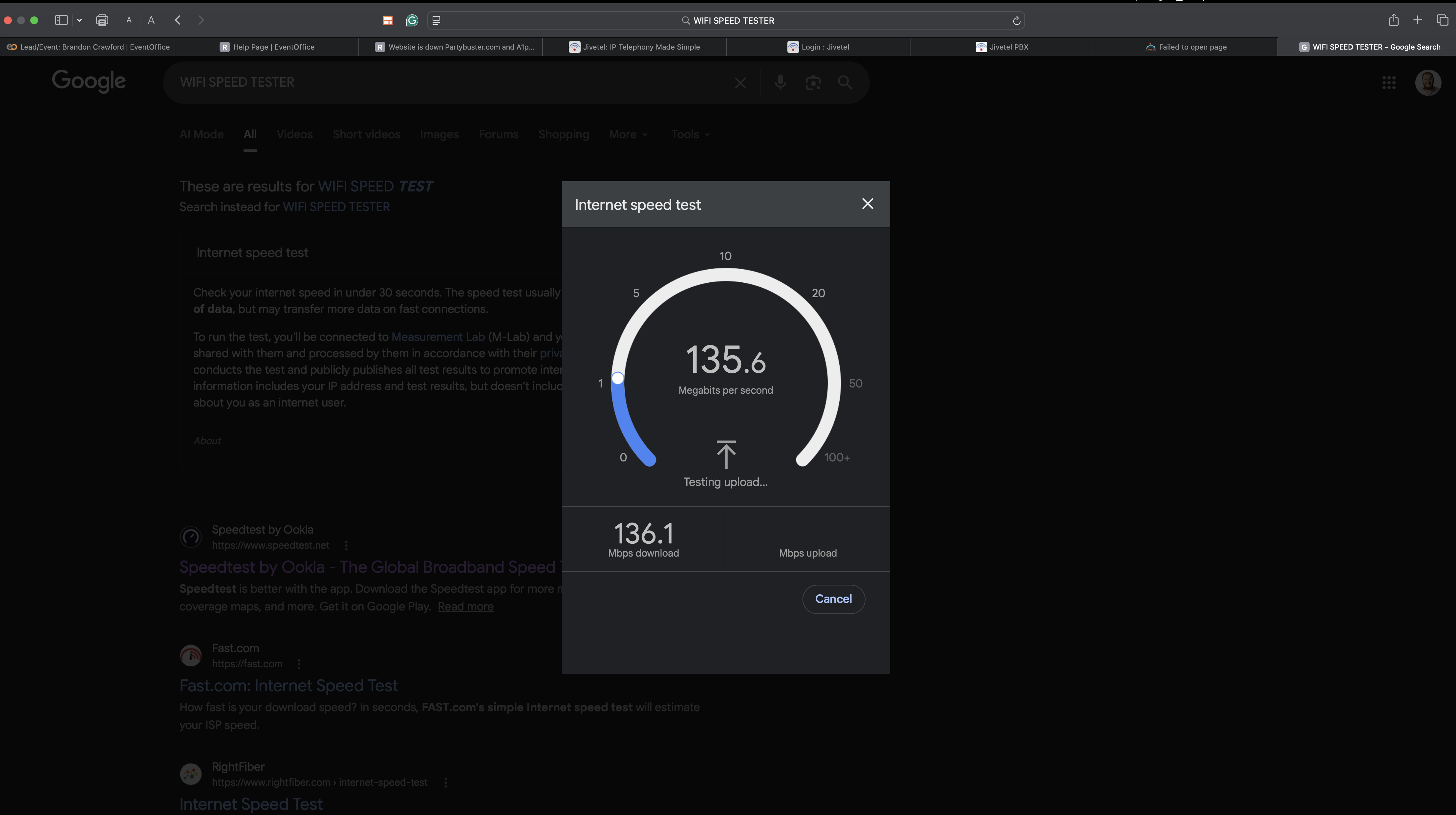Open options menu for RightFiber result

pyautogui.click(x=445, y=783)
